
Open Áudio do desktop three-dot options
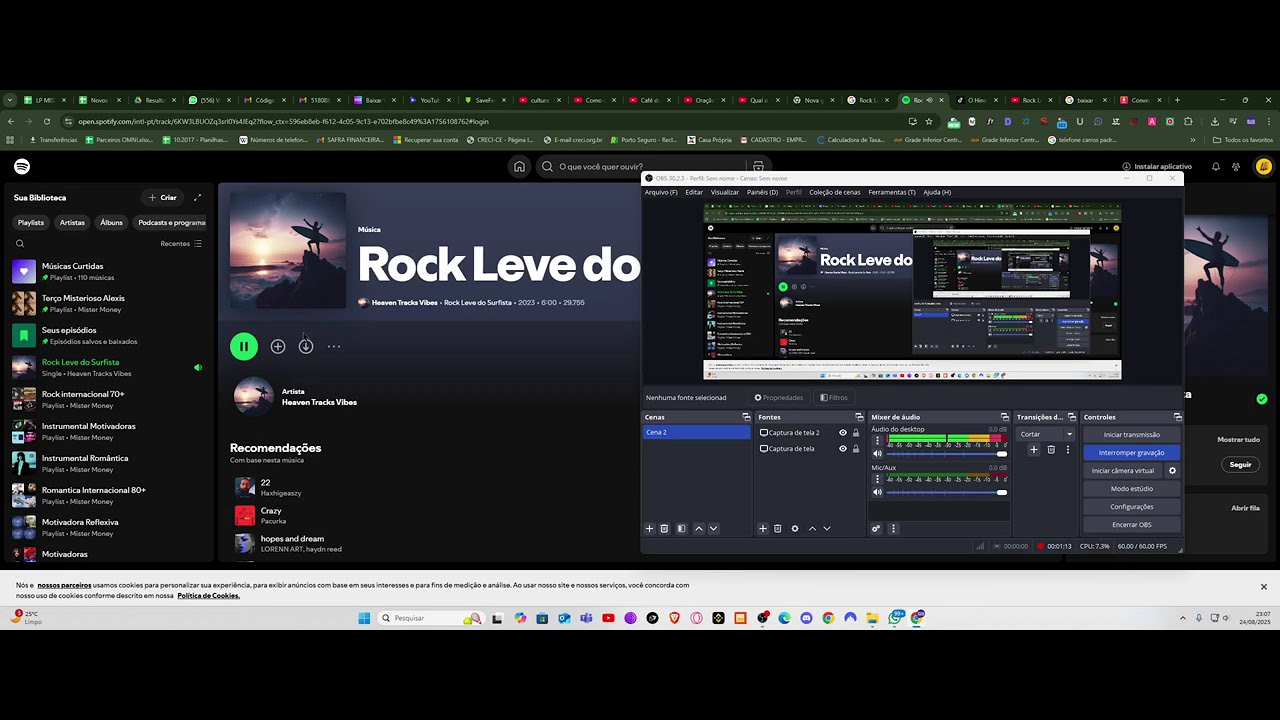click(878, 440)
